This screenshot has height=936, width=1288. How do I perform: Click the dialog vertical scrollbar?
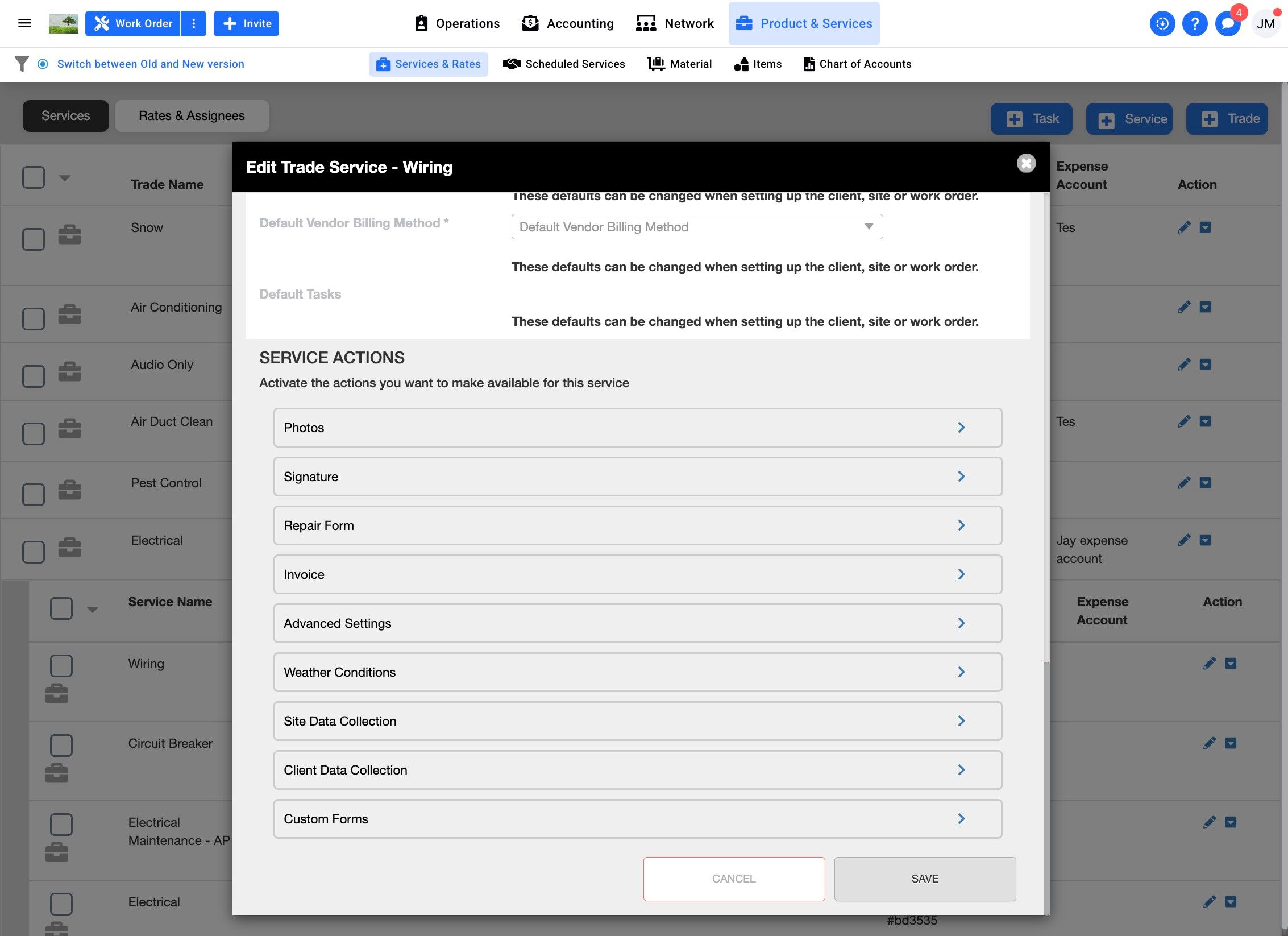click(x=1046, y=785)
